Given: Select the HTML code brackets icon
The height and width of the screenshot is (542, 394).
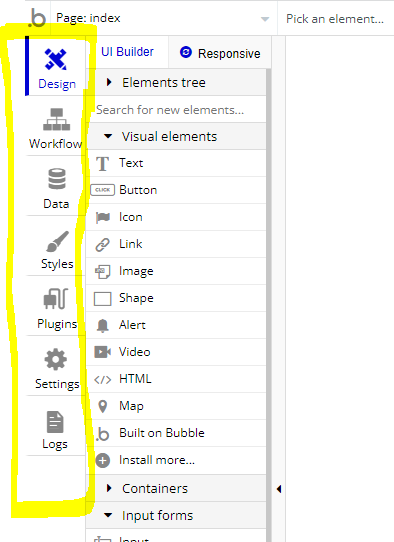Looking at the screenshot, I should 103,380.
